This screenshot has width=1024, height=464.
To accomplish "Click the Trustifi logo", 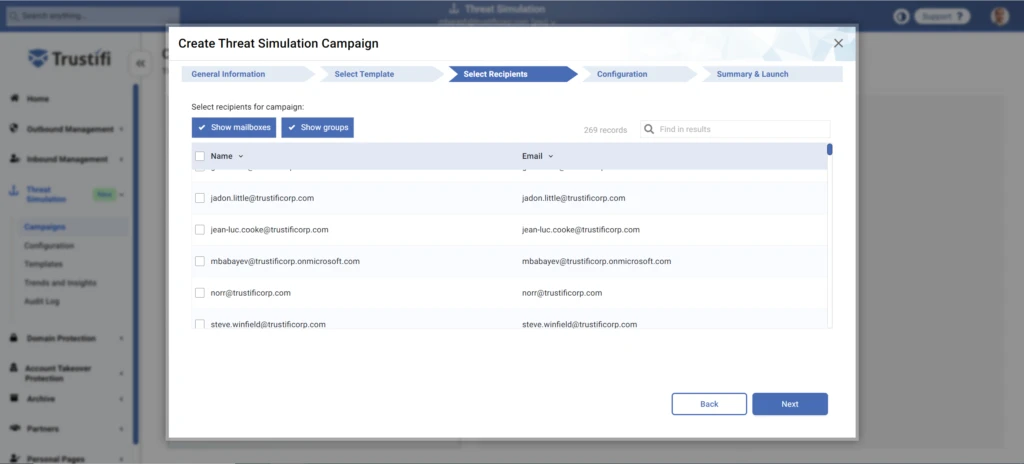I will point(70,59).
